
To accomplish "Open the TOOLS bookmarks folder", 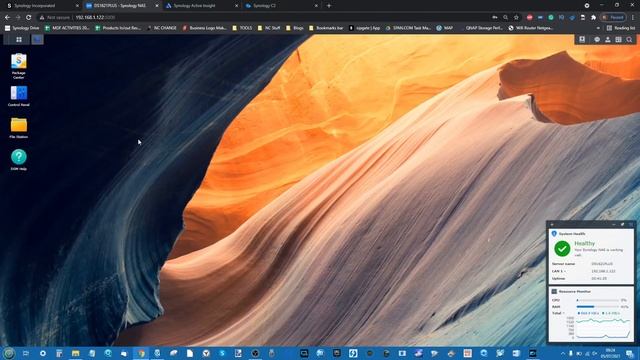I will (x=242, y=28).
